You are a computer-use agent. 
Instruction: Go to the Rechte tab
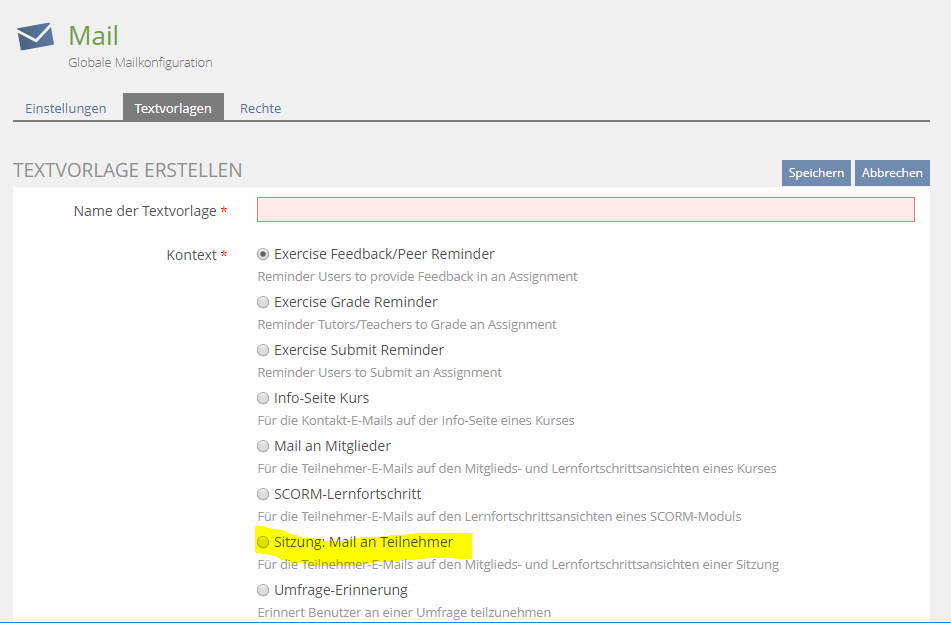pyautogui.click(x=260, y=108)
